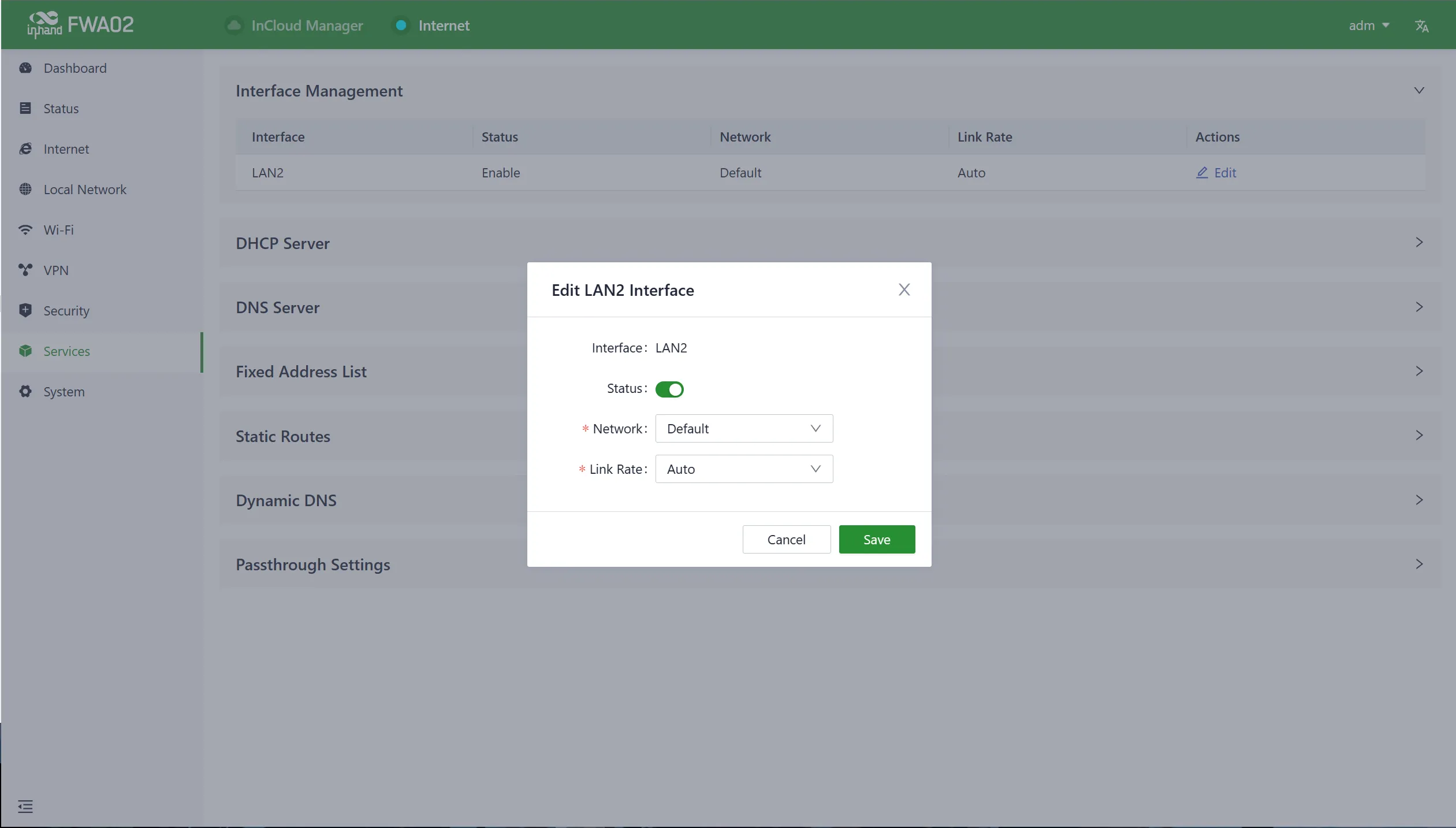Click the System gear icon
The height and width of the screenshot is (828, 1456).
(25, 392)
